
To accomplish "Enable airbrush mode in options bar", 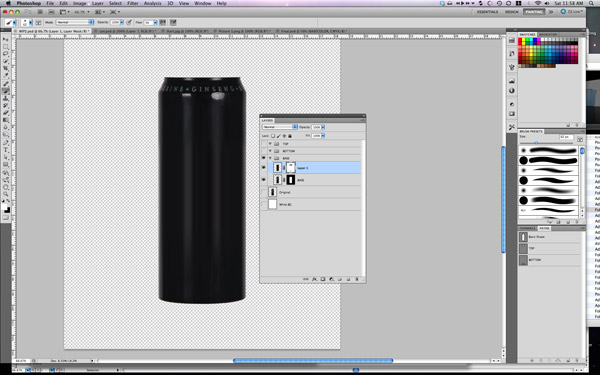I will click(x=163, y=23).
